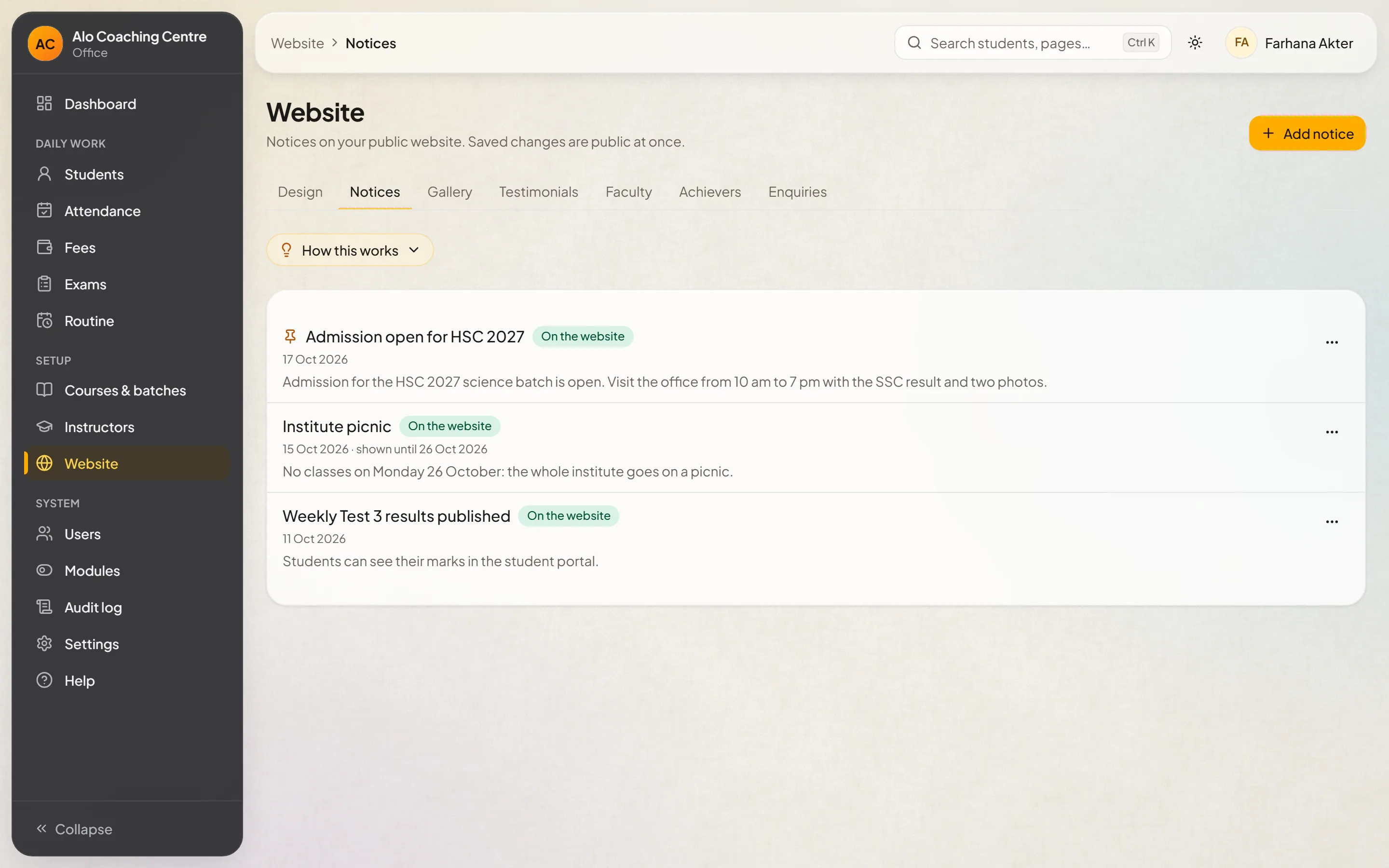This screenshot has width=1389, height=868.
Task: Click the Instructors graduation cap icon
Action: 44,427
